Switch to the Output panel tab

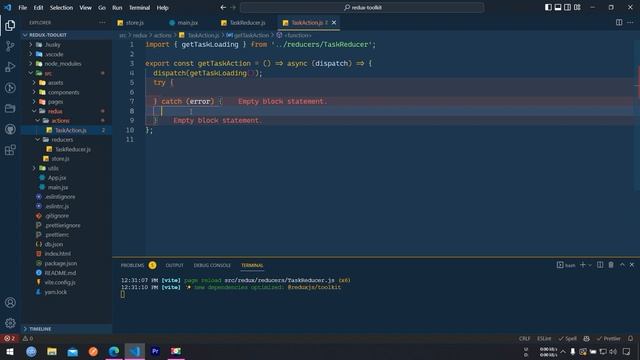174,265
